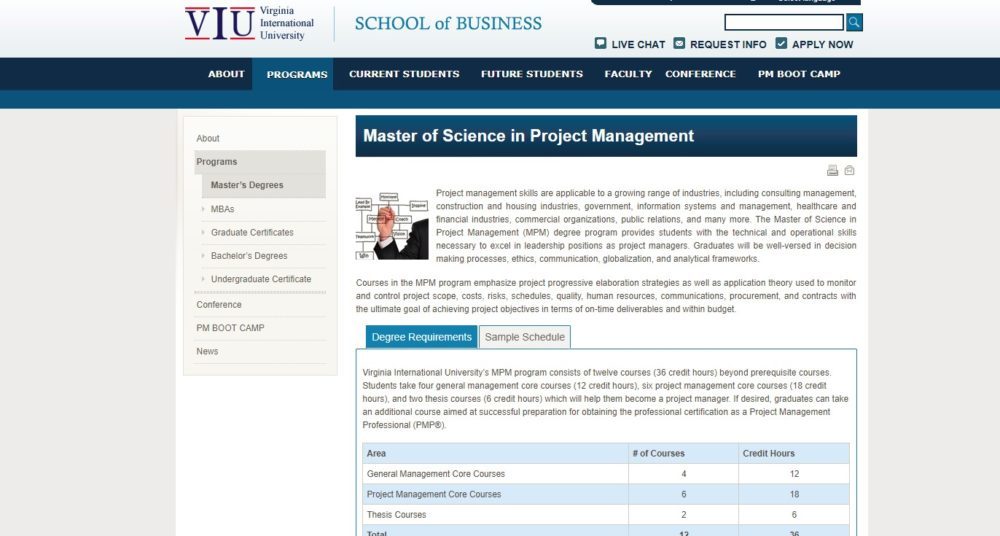Click the Apply Now checkmark icon
This screenshot has width=1000, height=536.
pos(781,44)
